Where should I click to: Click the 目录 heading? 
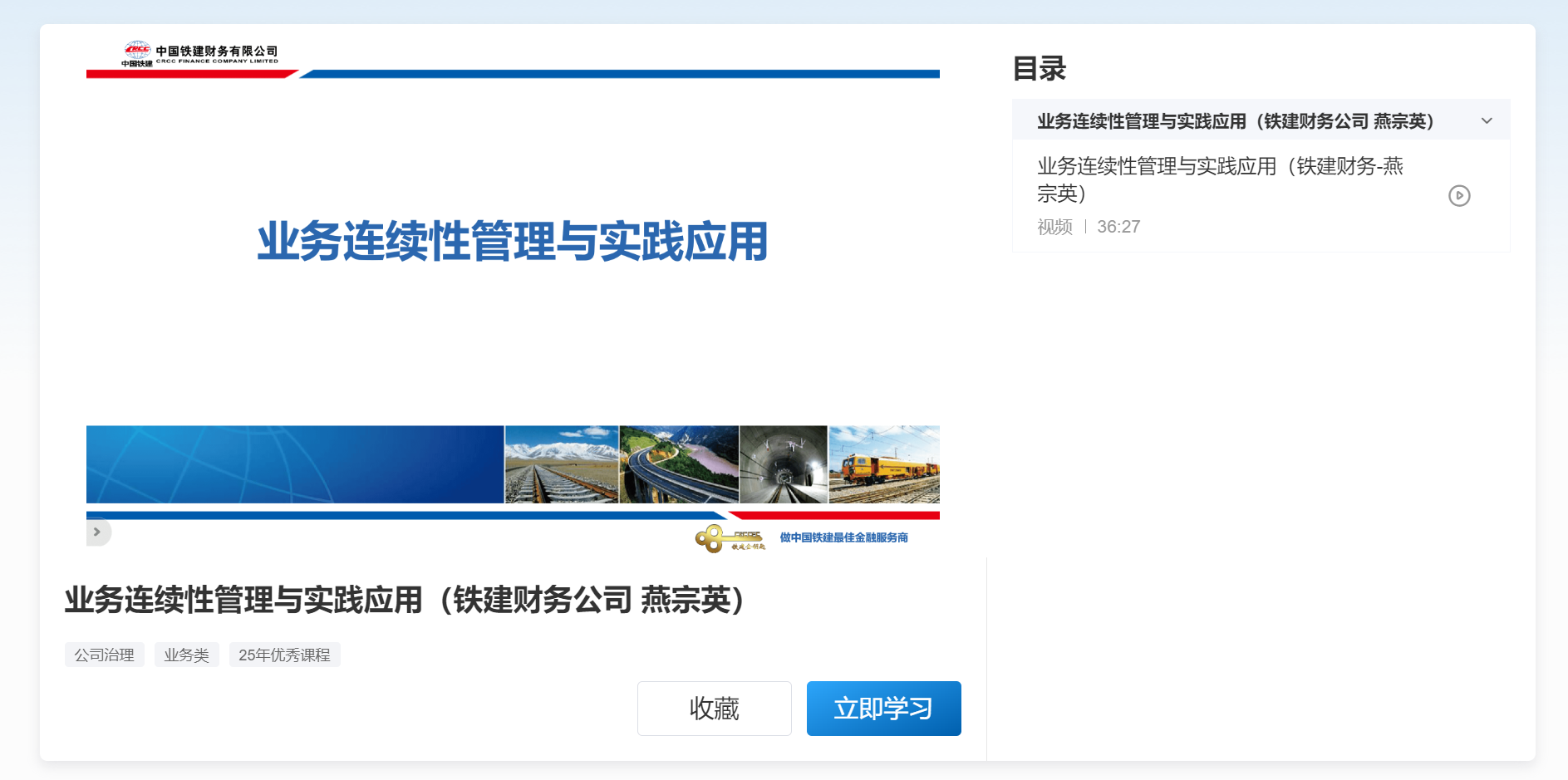click(x=1039, y=68)
